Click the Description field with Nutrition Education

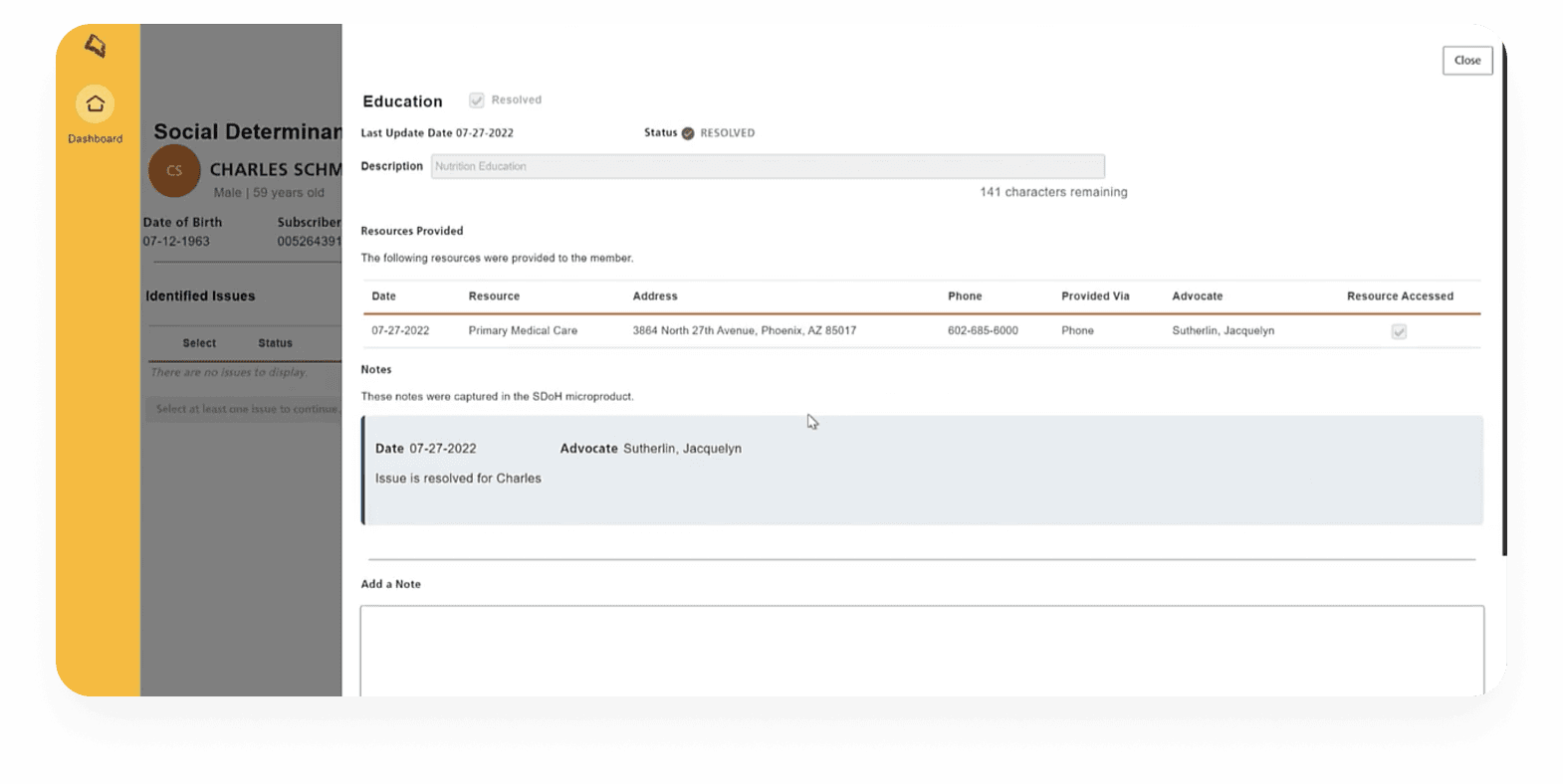pos(768,166)
